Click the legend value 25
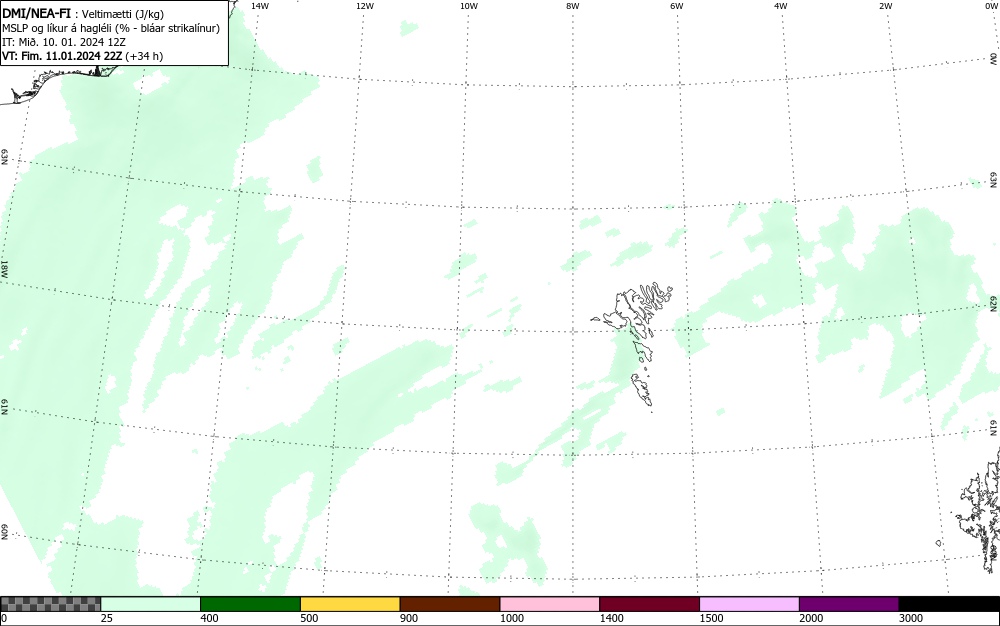Image resolution: width=1000 pixels, height=626 pixels. pos(107,618)
